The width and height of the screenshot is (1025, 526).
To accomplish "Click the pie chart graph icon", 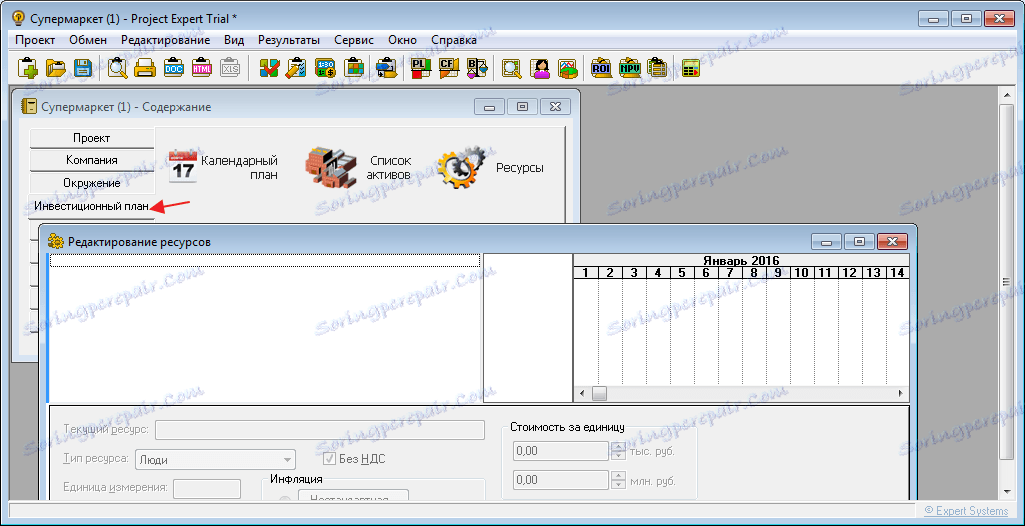I will pos(567,69).
